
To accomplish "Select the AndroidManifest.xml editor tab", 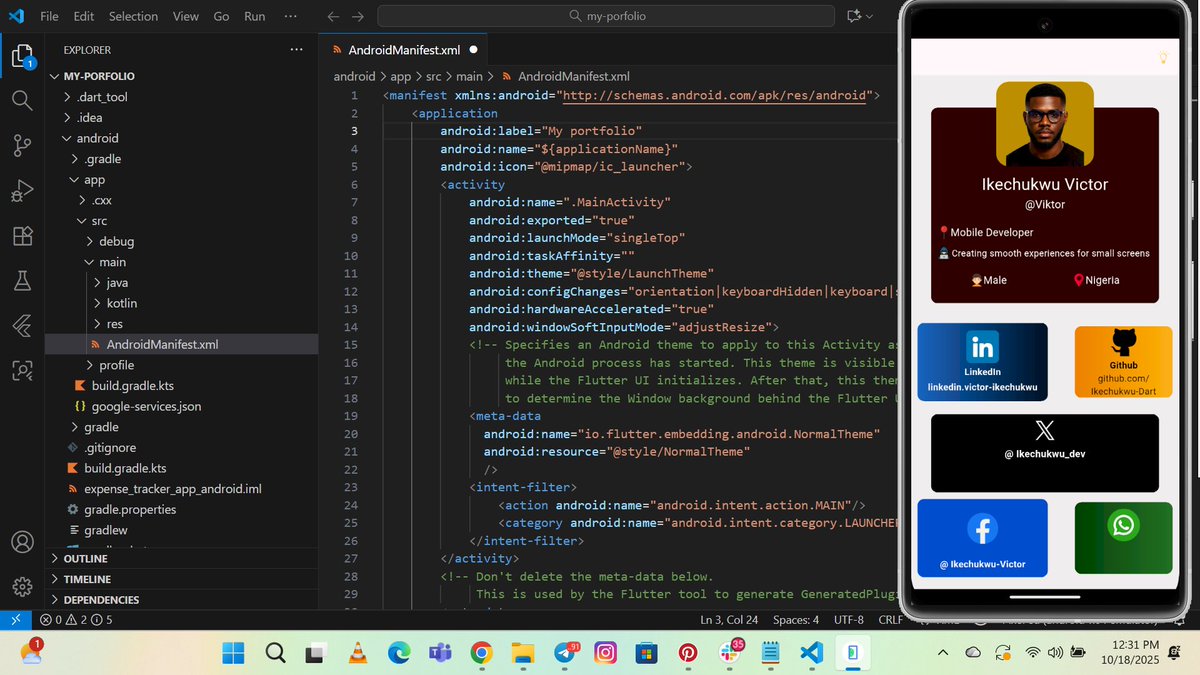I will pos(404,49).
